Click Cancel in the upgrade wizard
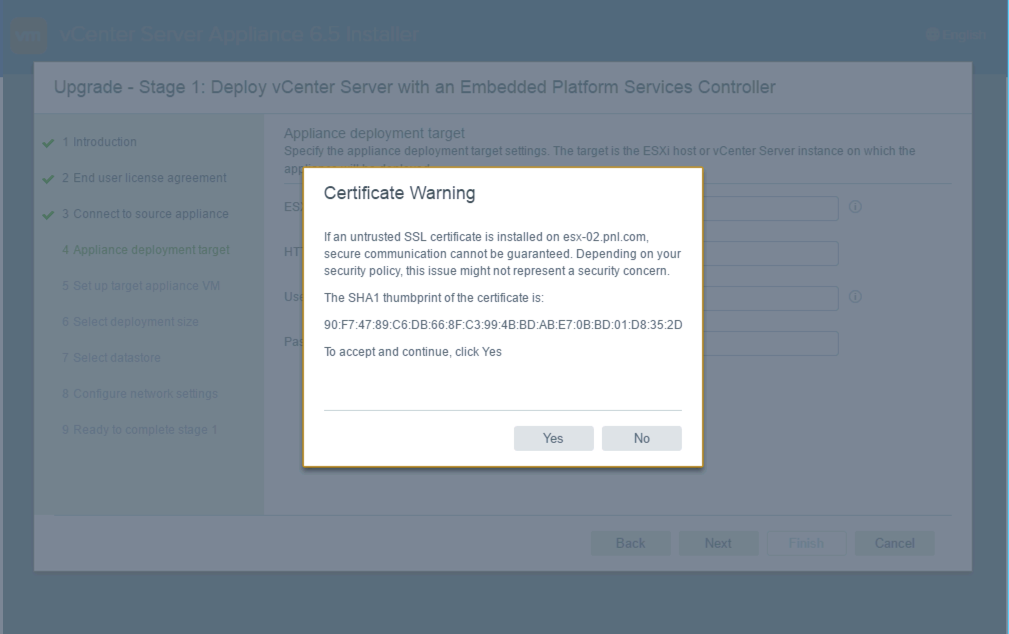Viewport: 1009px width, 634px height. pos(894,543)
